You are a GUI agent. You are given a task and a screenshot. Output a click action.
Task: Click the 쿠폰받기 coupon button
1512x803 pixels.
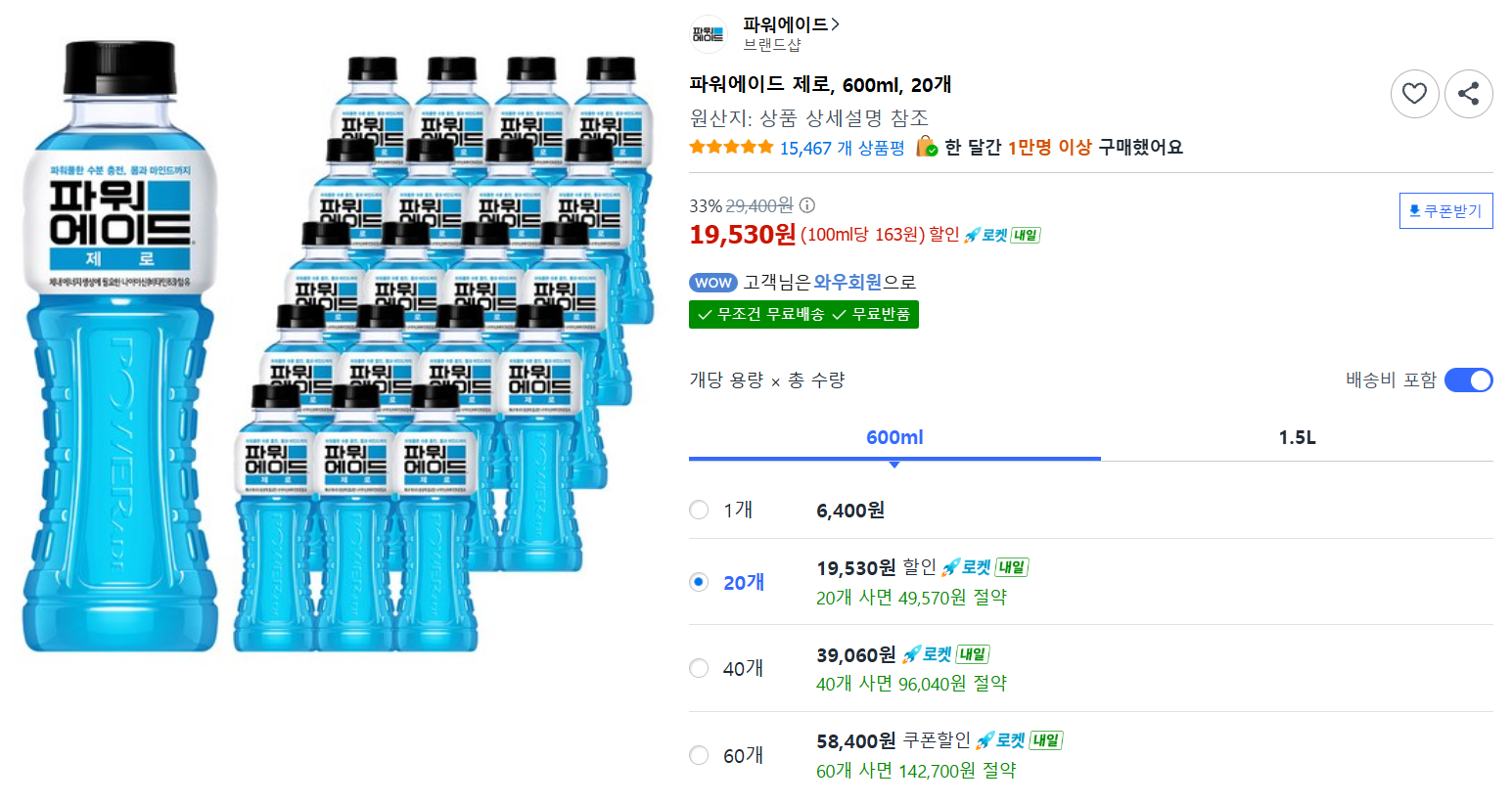point(1445,210)
